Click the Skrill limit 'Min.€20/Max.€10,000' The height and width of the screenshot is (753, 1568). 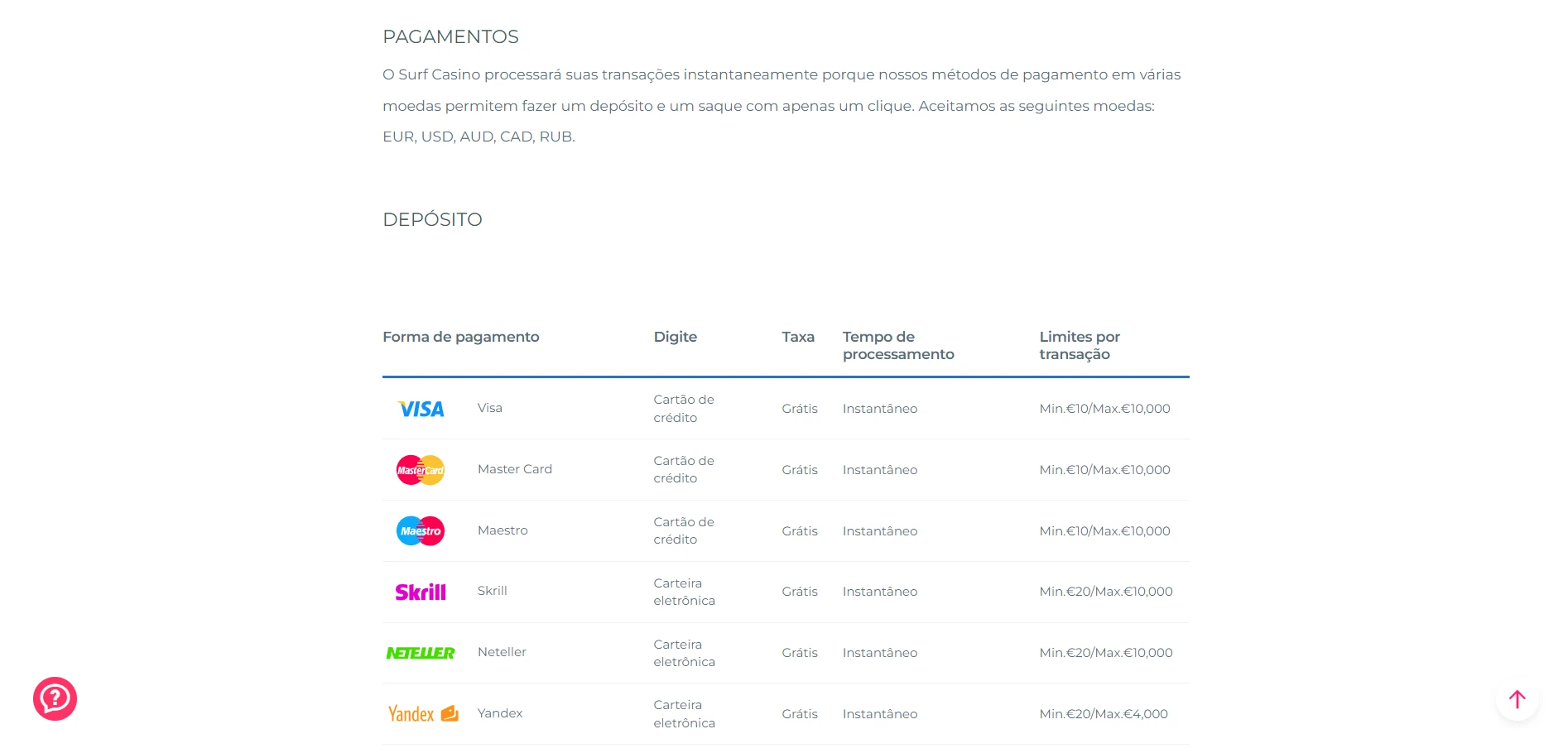[1106, 592]
